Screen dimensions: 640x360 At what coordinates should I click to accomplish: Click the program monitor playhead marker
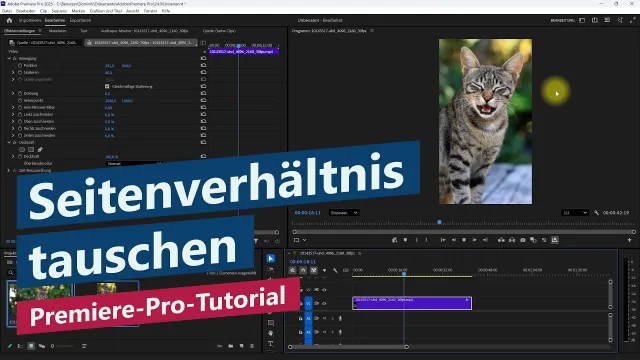[x=439, y=222]
